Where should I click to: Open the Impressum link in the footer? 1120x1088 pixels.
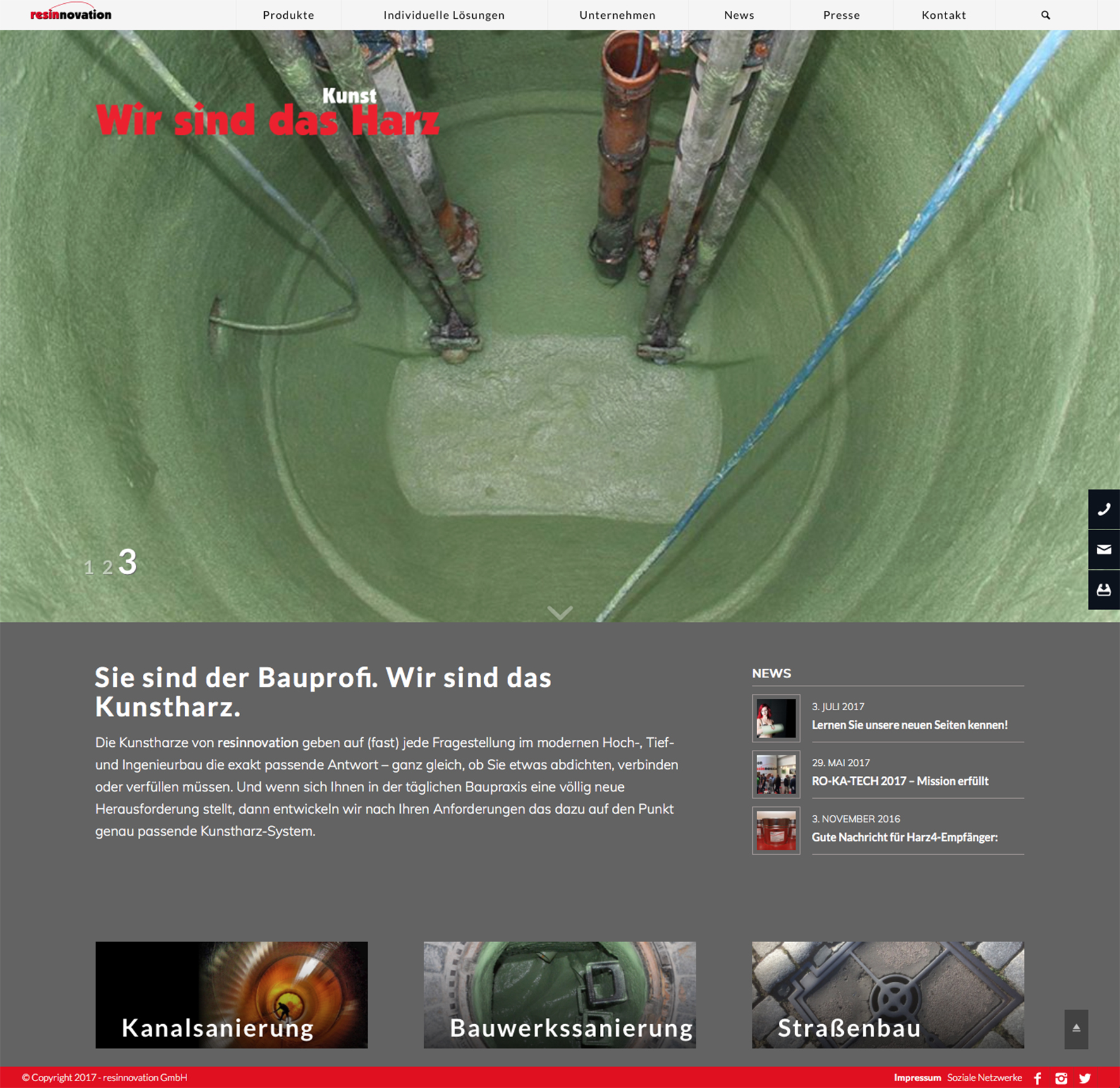pyautogui.click(x=917, y=1078)
